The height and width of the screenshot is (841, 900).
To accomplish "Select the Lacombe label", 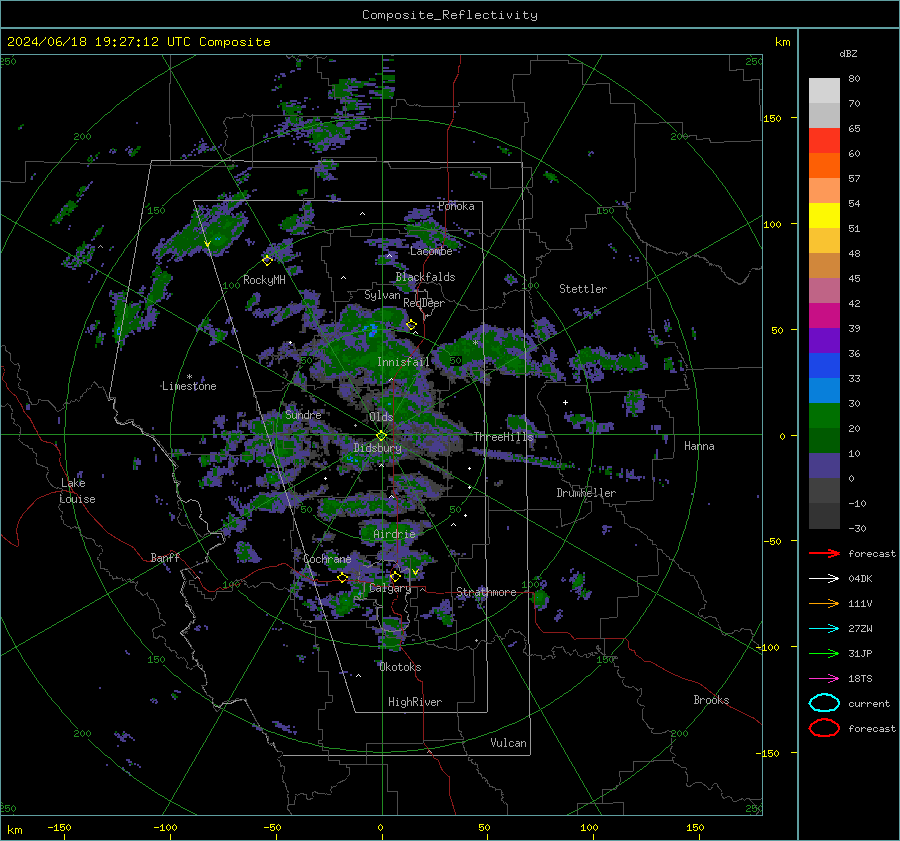I will (431, 251).
